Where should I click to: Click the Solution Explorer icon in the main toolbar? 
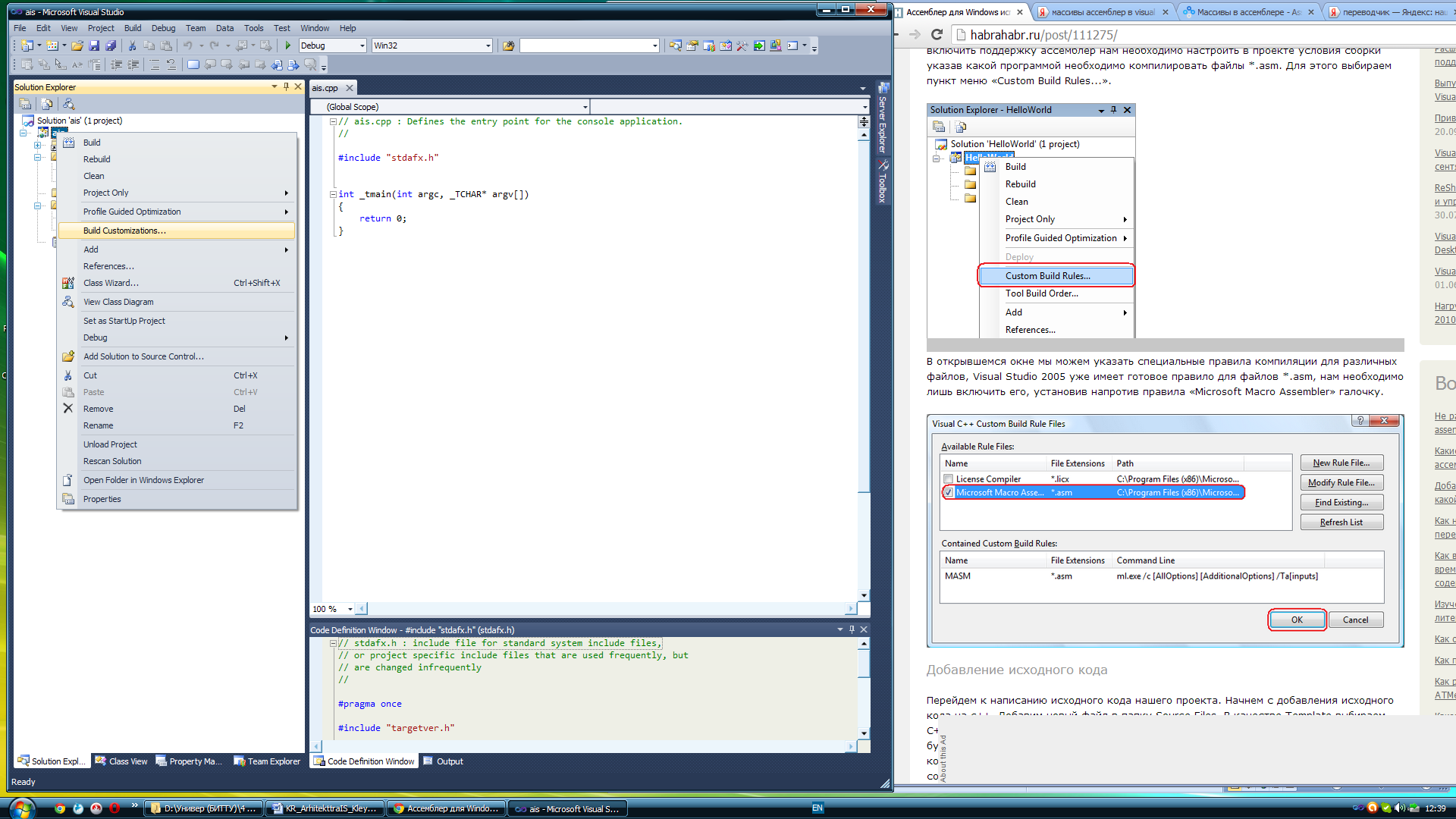coord(675,45)
